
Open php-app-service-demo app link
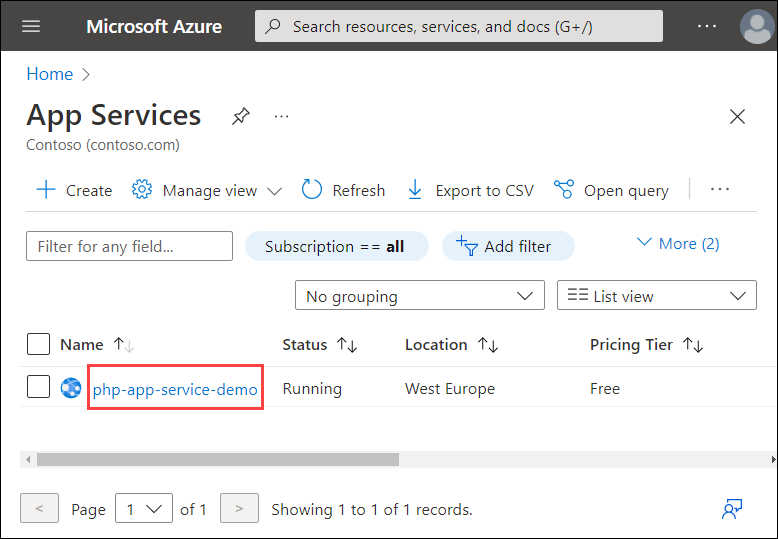coord(175,389)
